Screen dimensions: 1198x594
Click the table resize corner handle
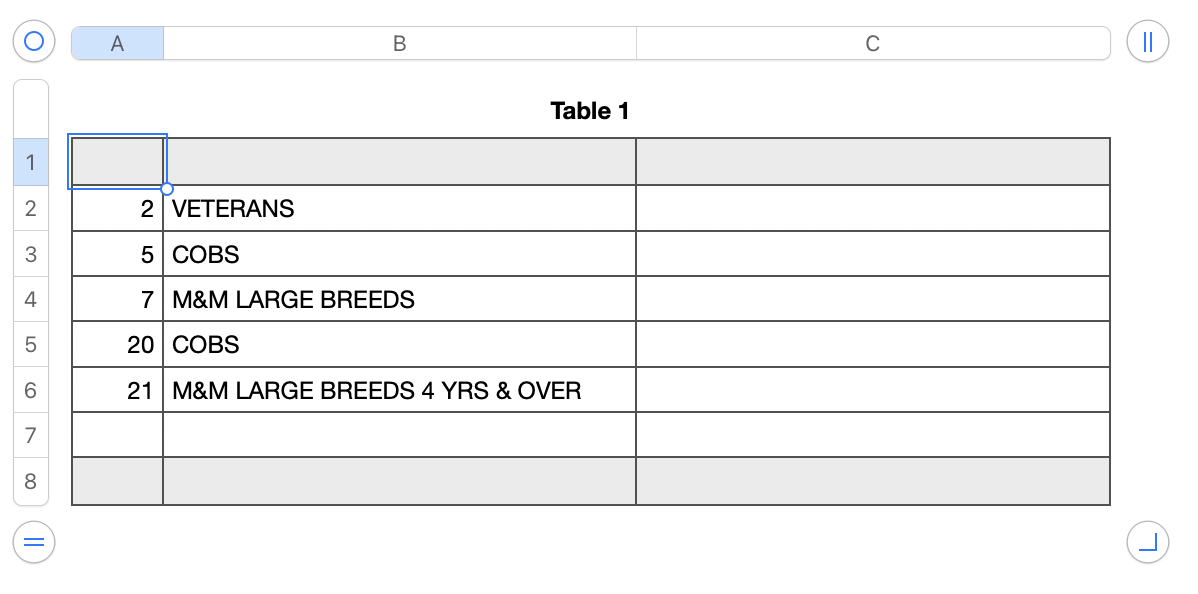(x=1147, y=543)
